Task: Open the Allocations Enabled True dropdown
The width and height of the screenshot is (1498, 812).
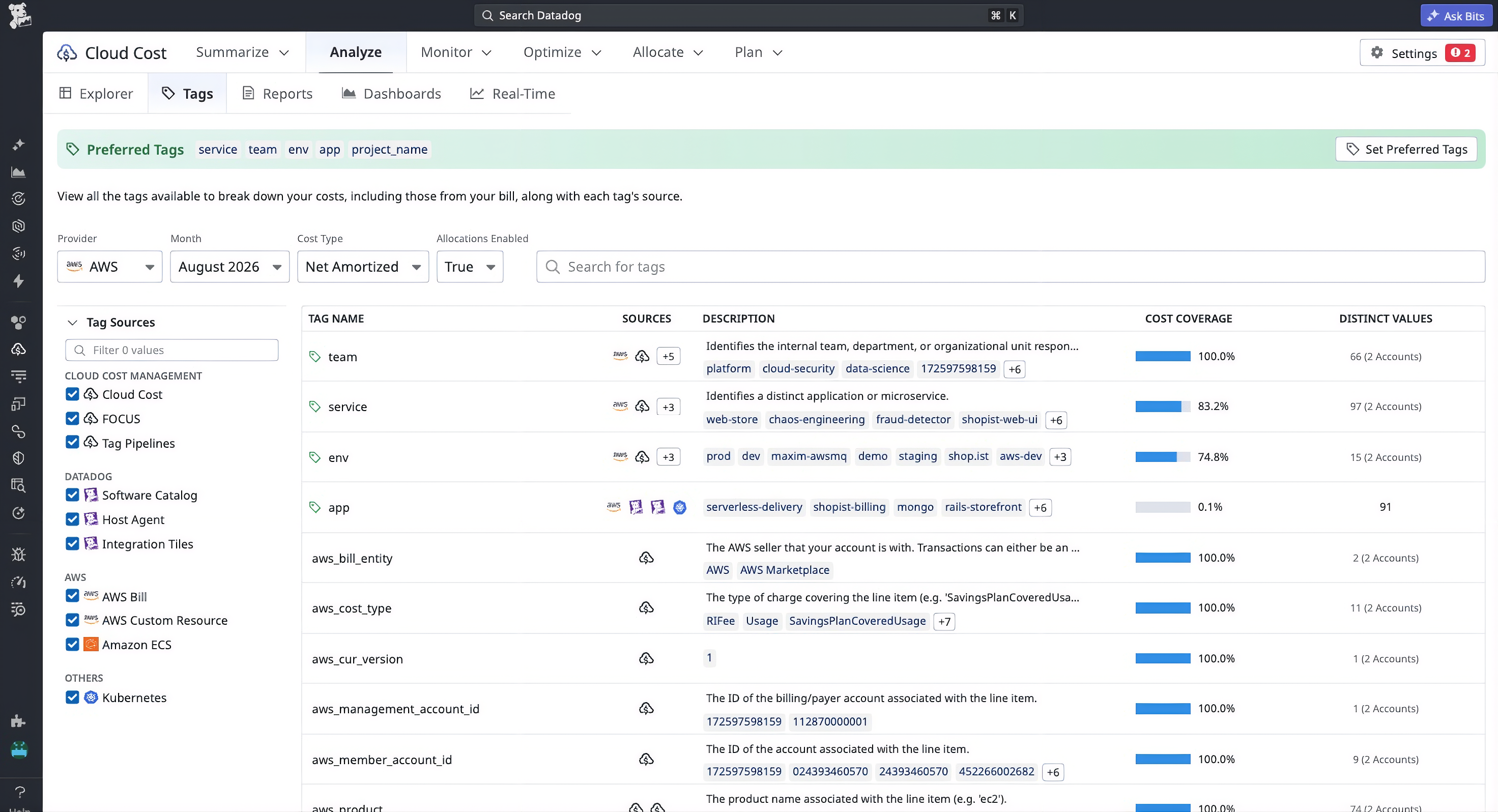Action: click(470, 267)
